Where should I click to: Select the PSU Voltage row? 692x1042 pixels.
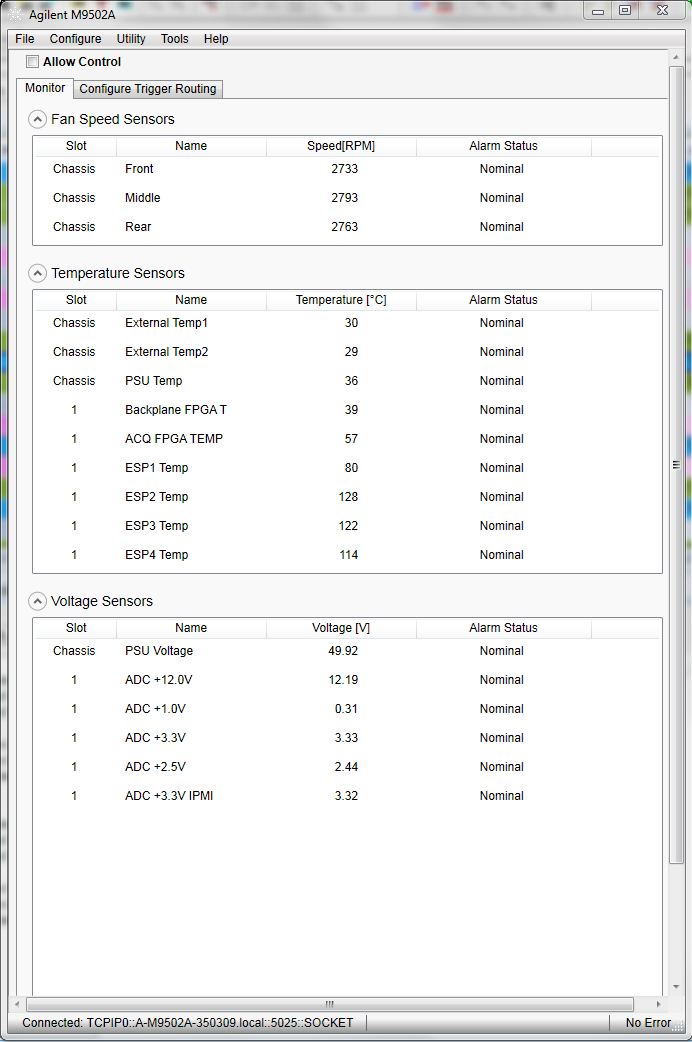tap(159, 651)
